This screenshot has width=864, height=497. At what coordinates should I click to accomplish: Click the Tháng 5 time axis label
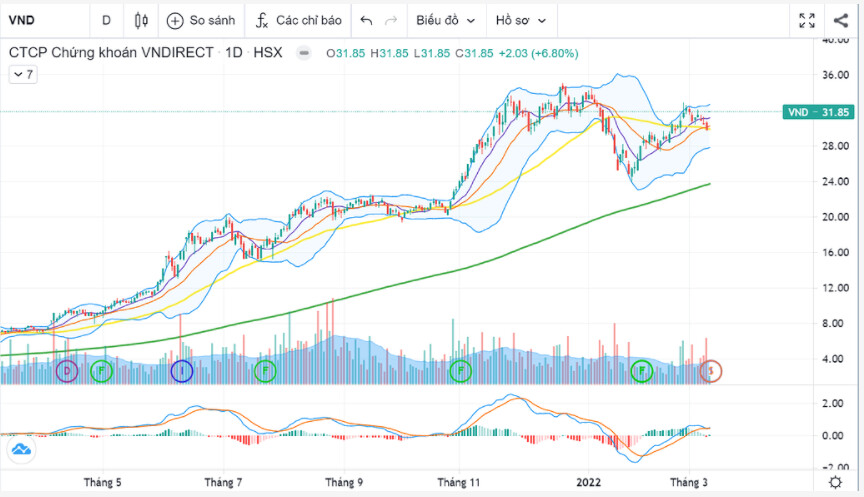click(102, 483)
